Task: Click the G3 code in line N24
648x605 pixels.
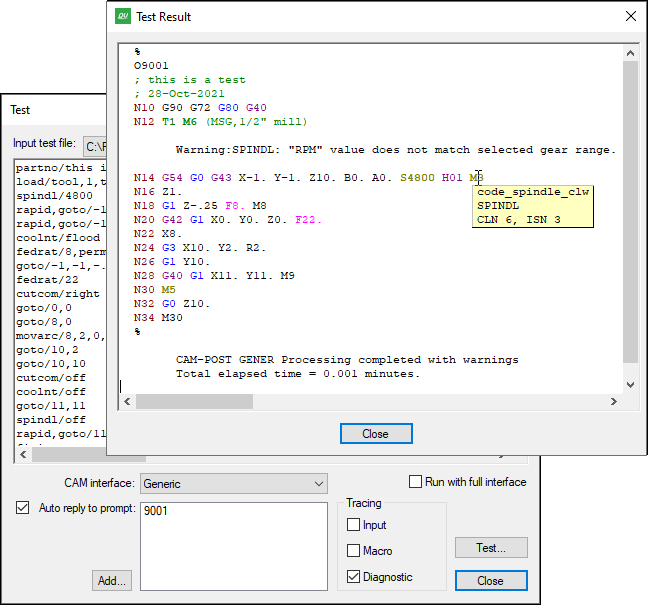Action: click(x=169, y=248)
